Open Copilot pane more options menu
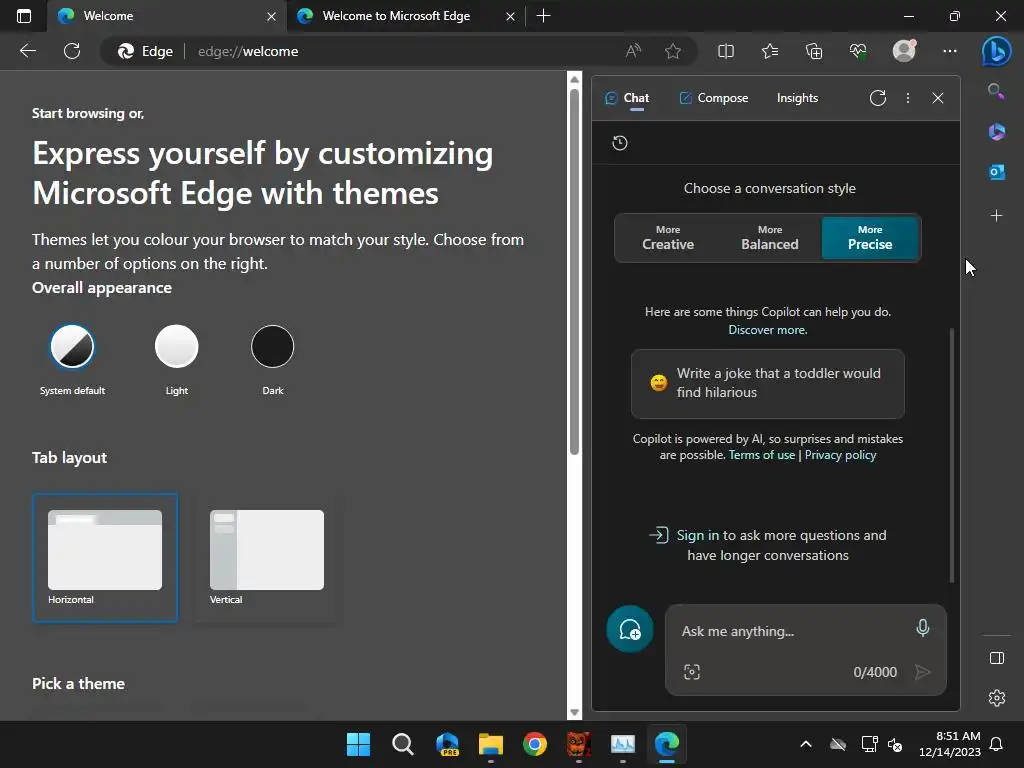 coord(908,98)
